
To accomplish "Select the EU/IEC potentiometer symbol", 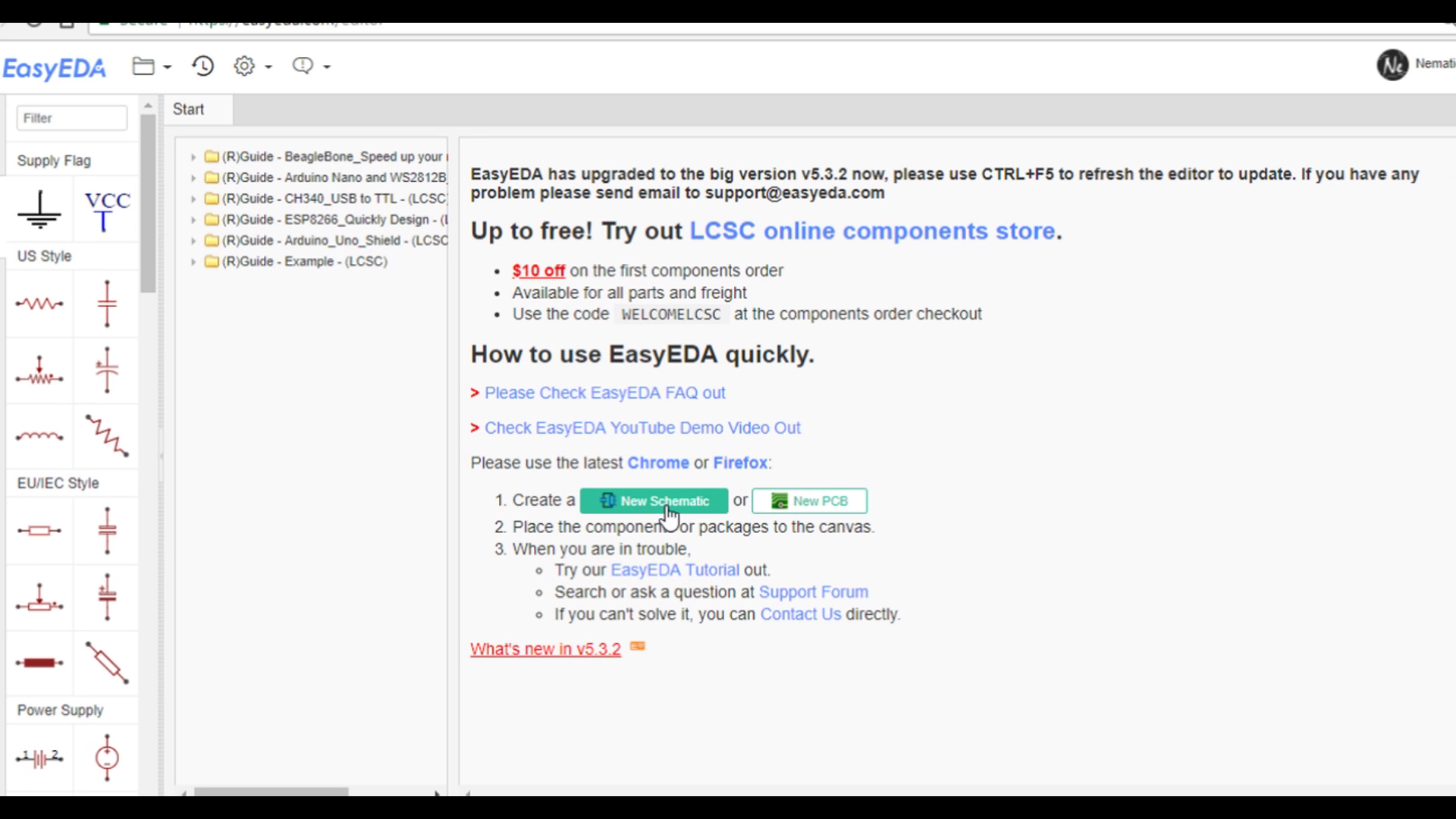I will coord(39,598).
